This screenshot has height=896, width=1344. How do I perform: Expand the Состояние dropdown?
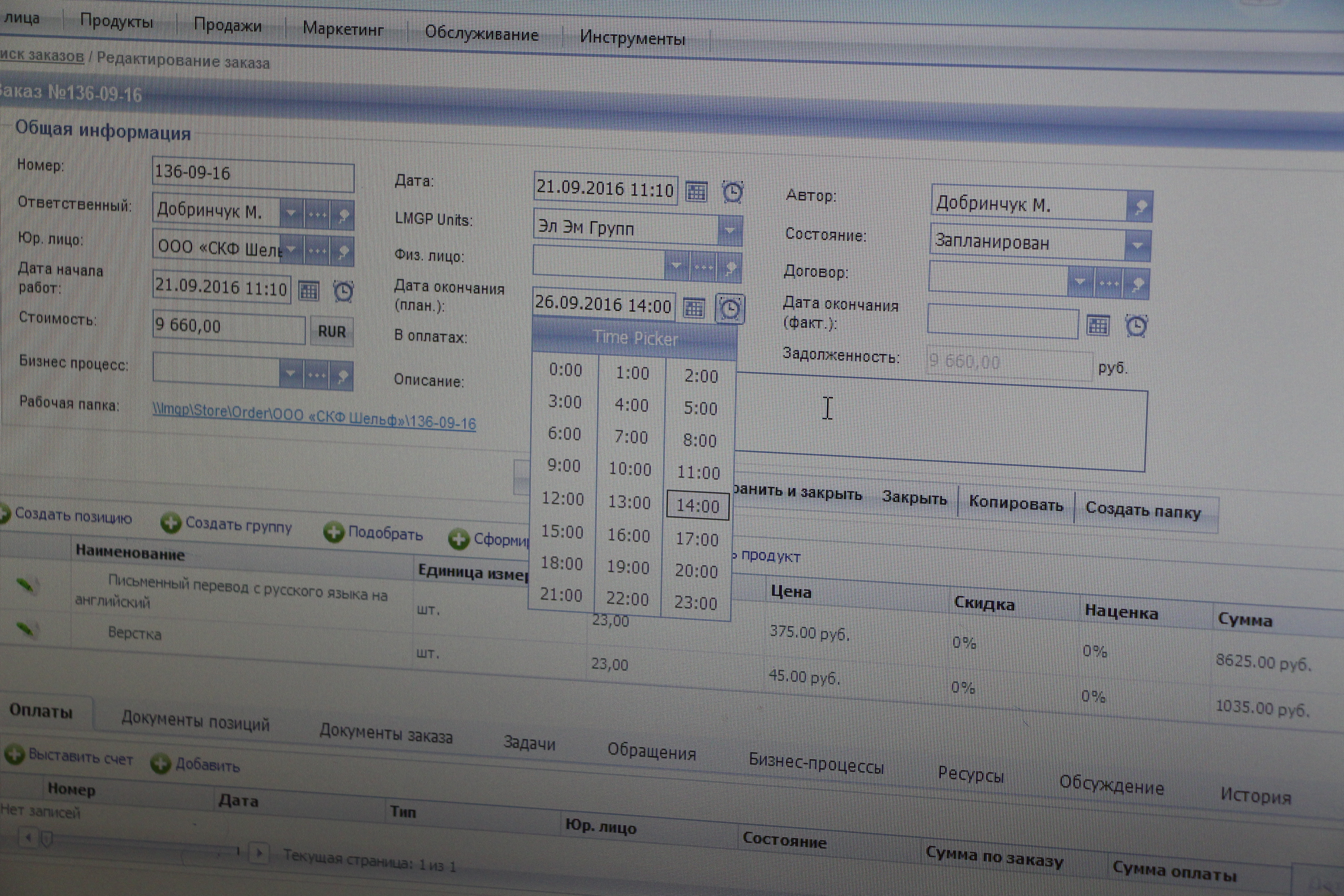coord(1137,246)
